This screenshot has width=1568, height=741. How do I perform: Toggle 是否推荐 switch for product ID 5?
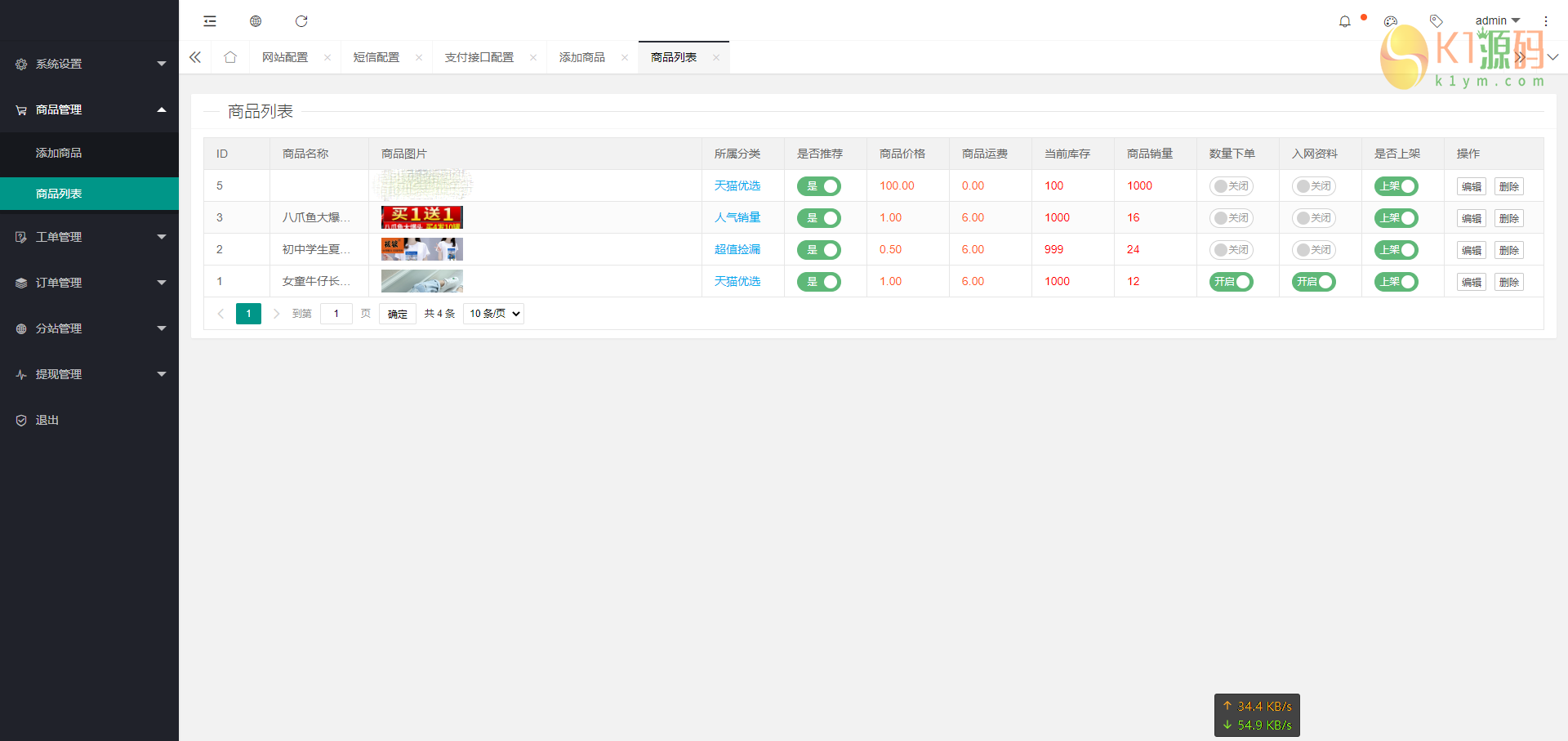click(818, 186)
